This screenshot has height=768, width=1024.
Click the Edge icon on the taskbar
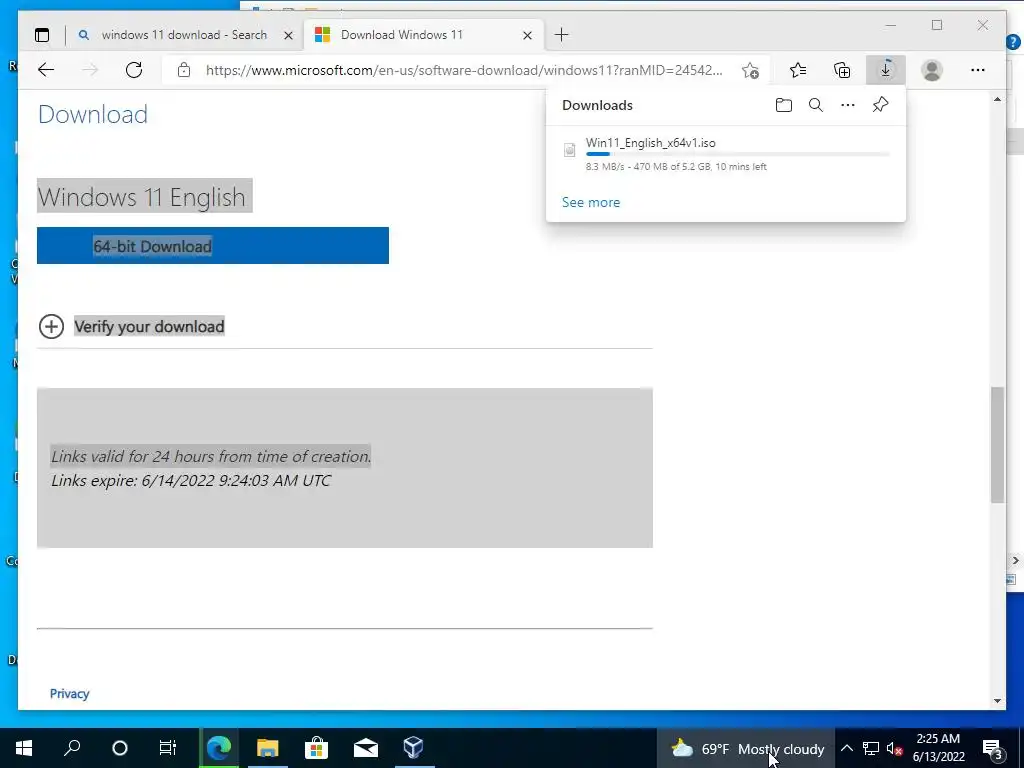219,748
